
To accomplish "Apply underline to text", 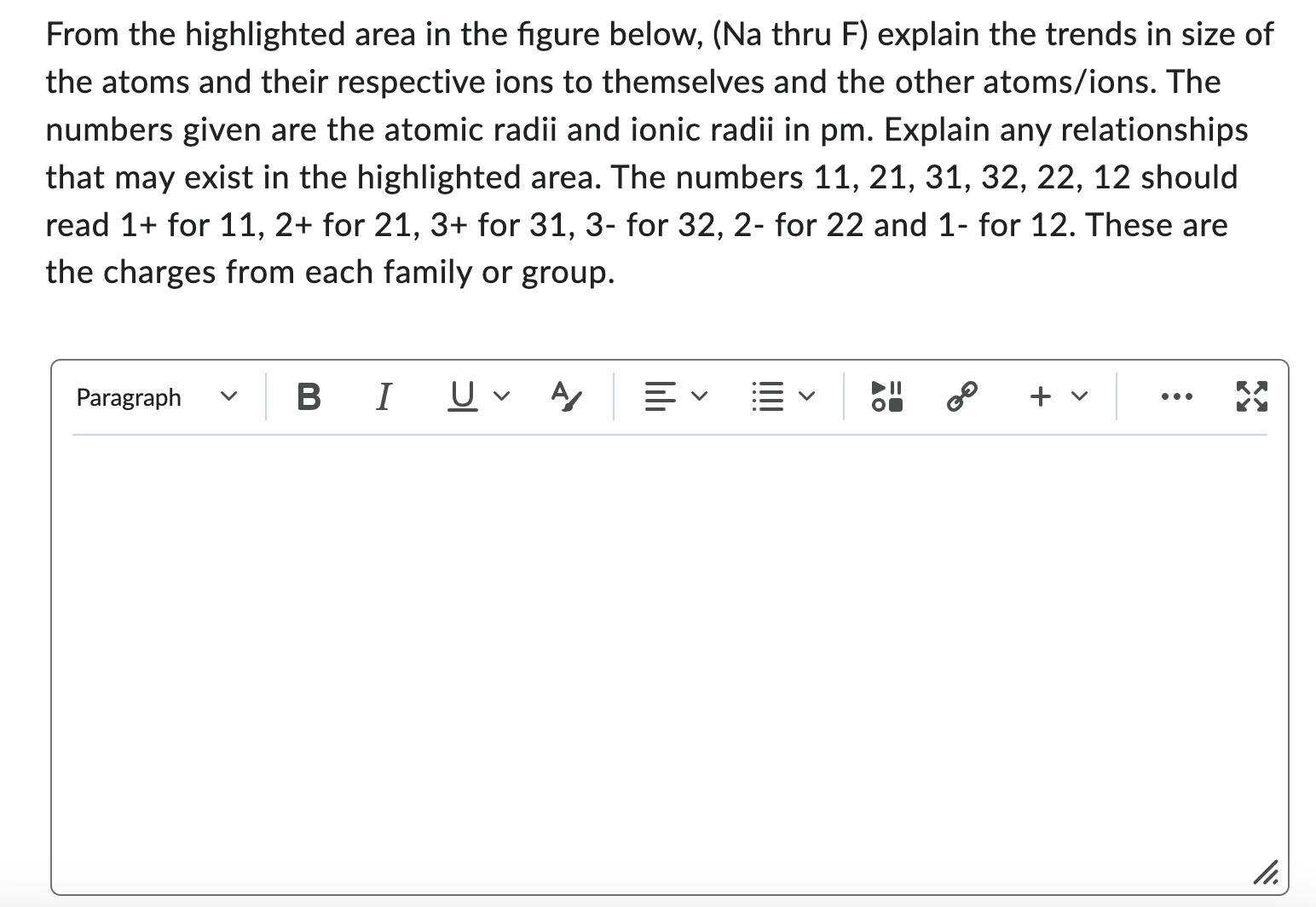I will [460, 396].
